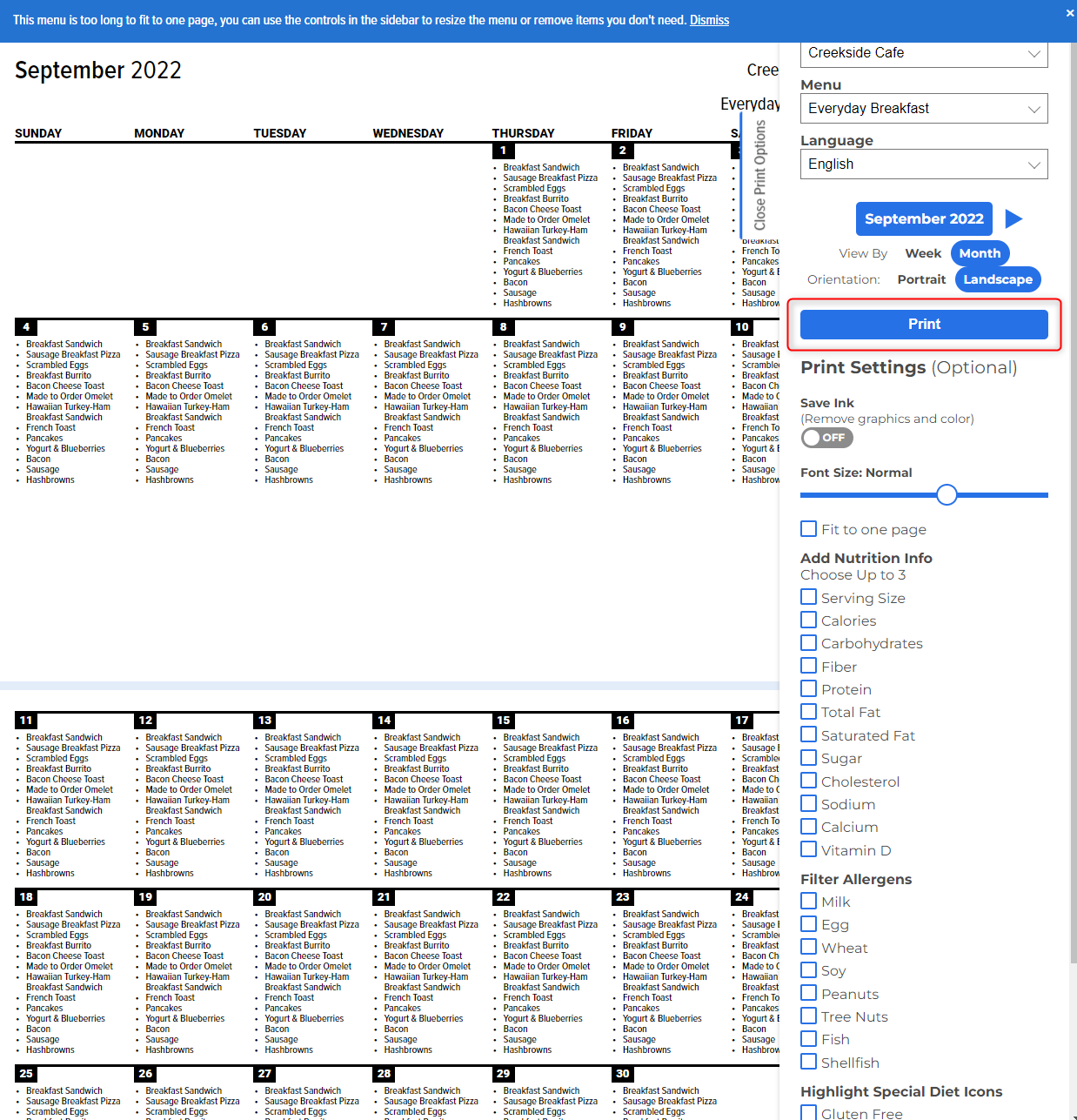Check the Calories nutrition checkbox

point(809,620)
